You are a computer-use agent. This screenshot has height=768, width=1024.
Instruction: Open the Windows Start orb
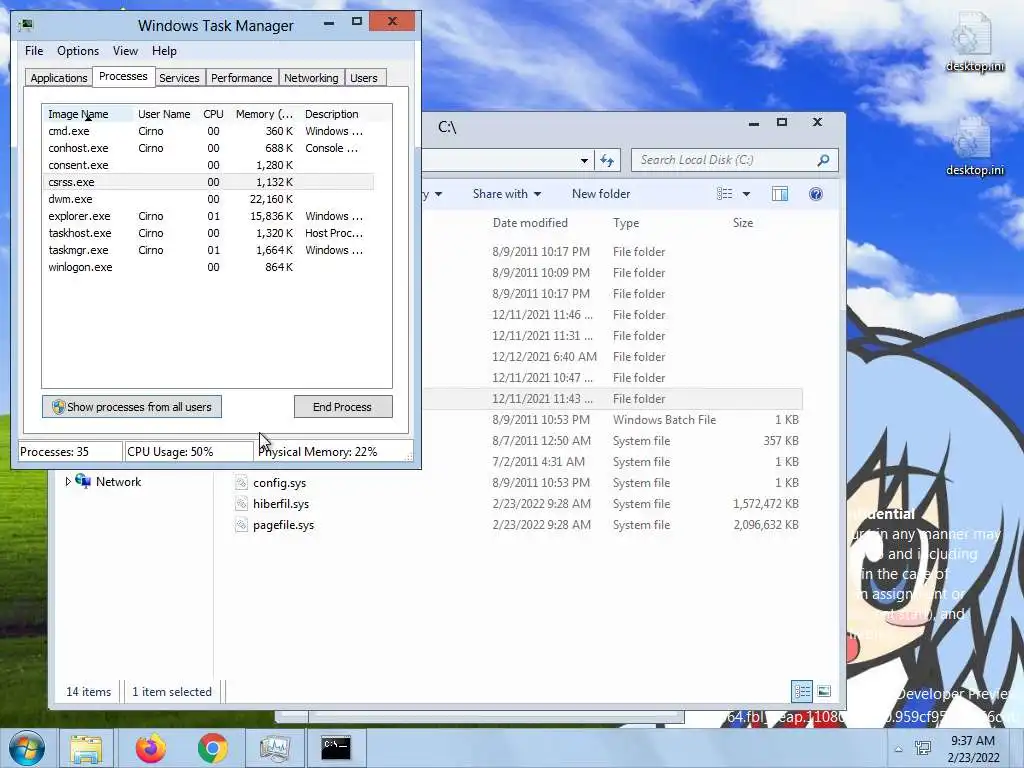(x=27, y=748)
